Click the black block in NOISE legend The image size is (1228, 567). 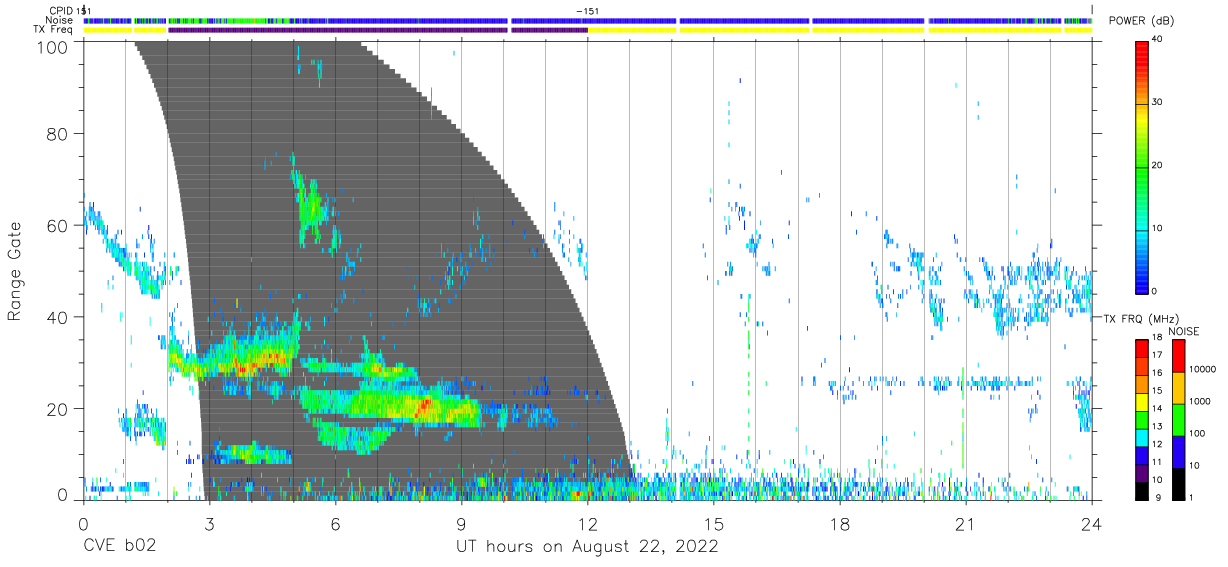pos(1178,483)
